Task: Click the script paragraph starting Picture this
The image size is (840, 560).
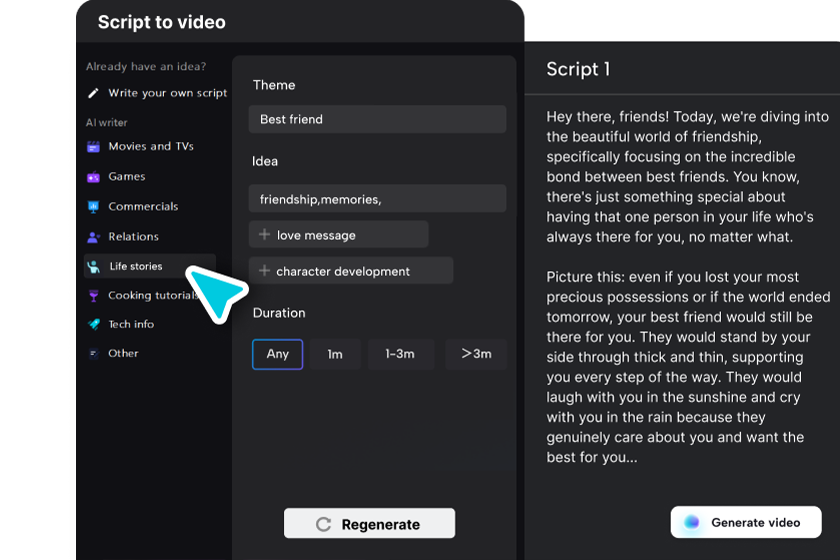Action: pos(688,367)
